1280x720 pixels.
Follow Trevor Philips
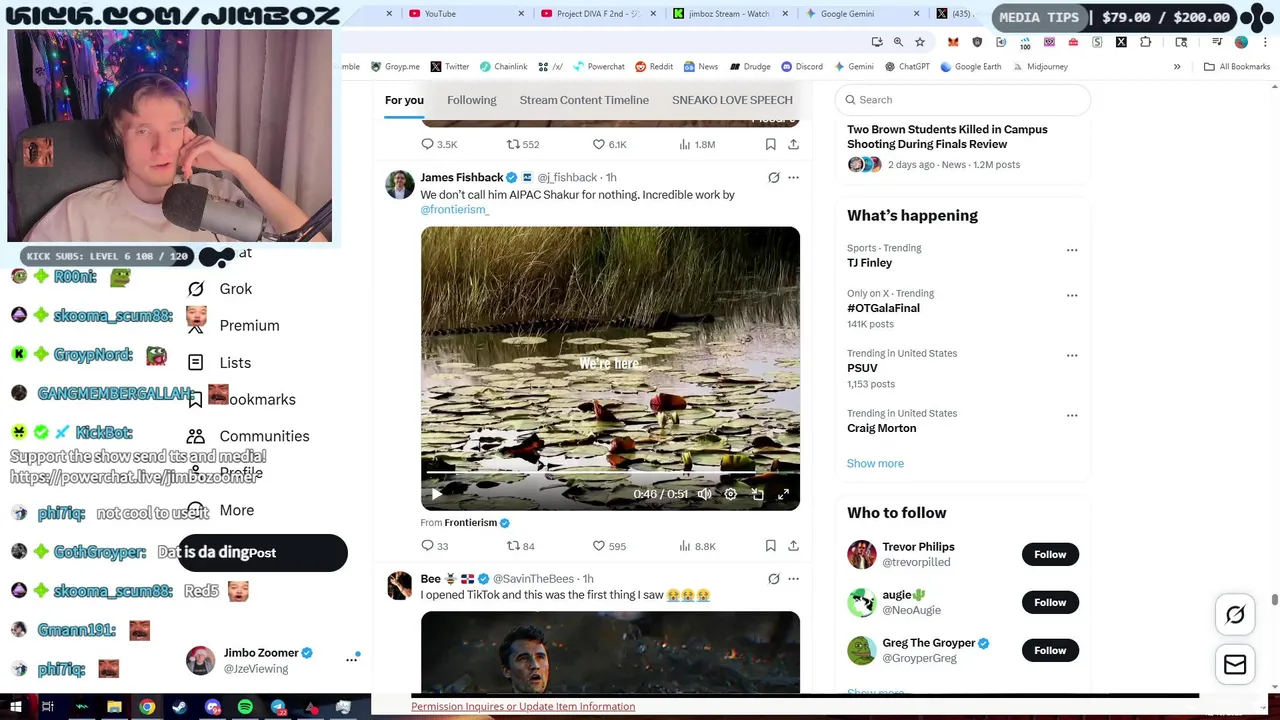click(x=1050, y=555)
